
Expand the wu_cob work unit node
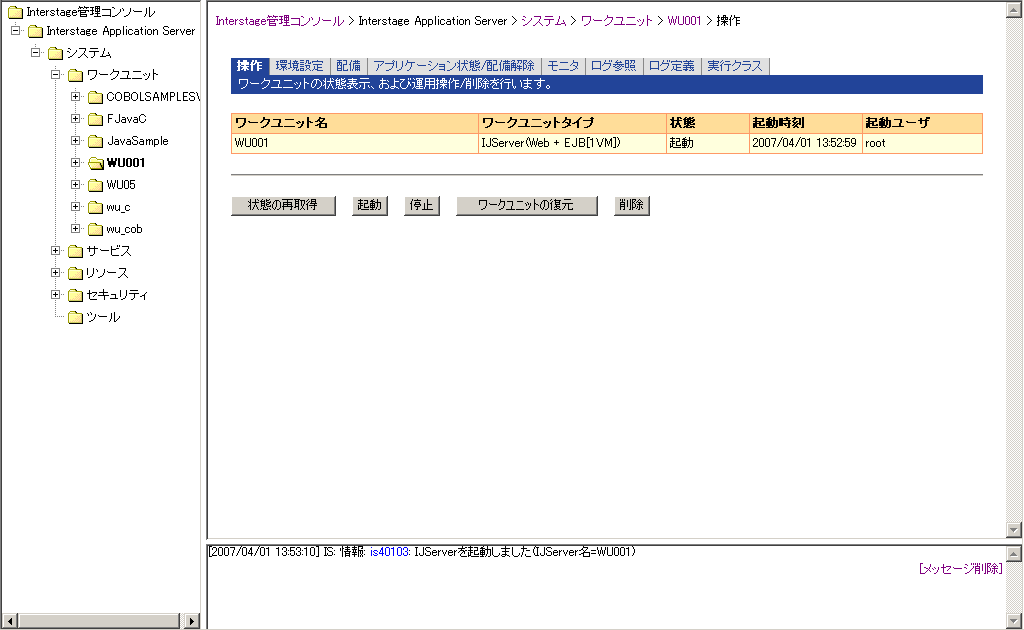pos(76,228)
